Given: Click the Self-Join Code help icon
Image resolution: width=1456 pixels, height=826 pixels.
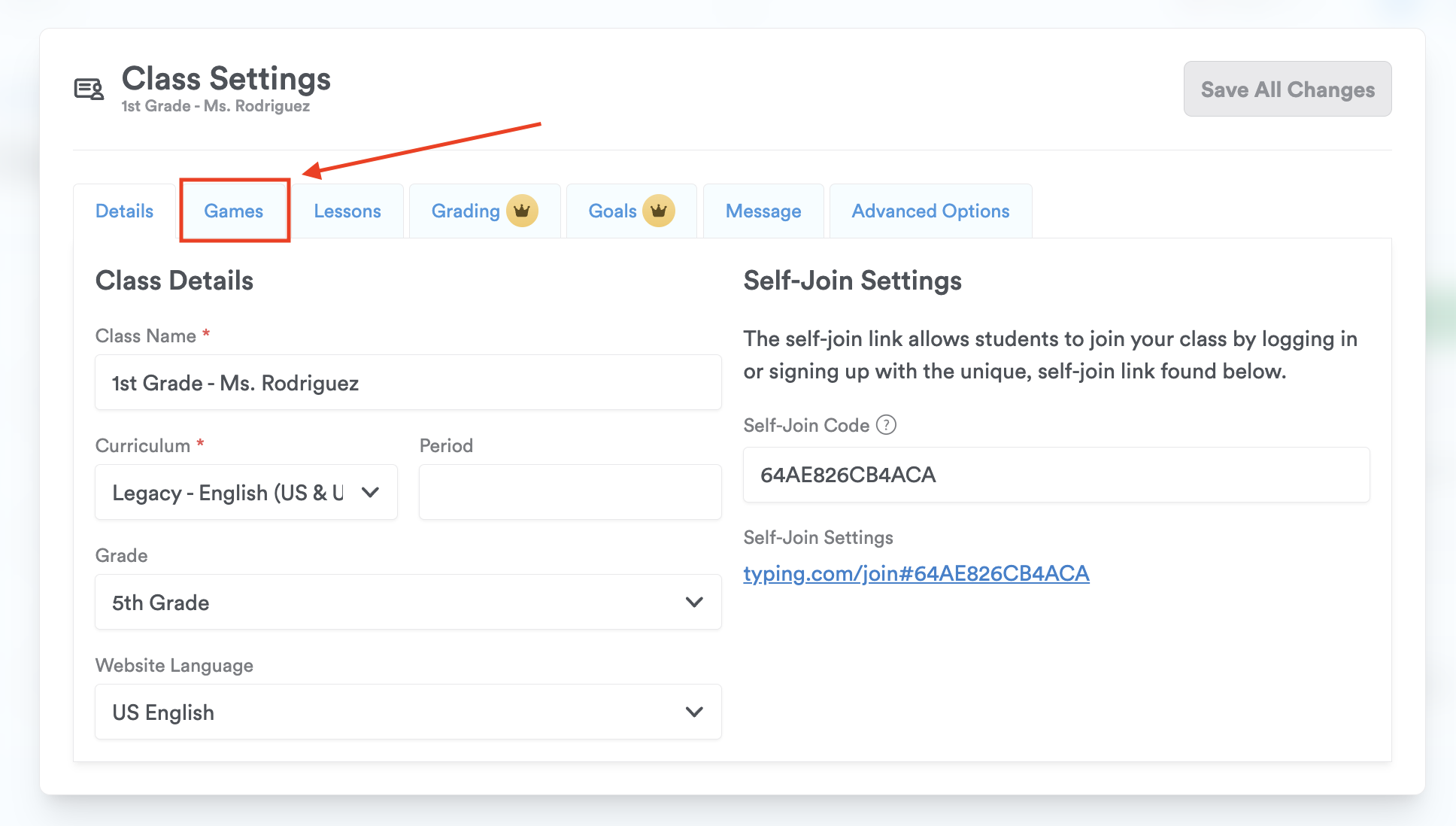Looking at the screenshot, I should coord(887,425).
